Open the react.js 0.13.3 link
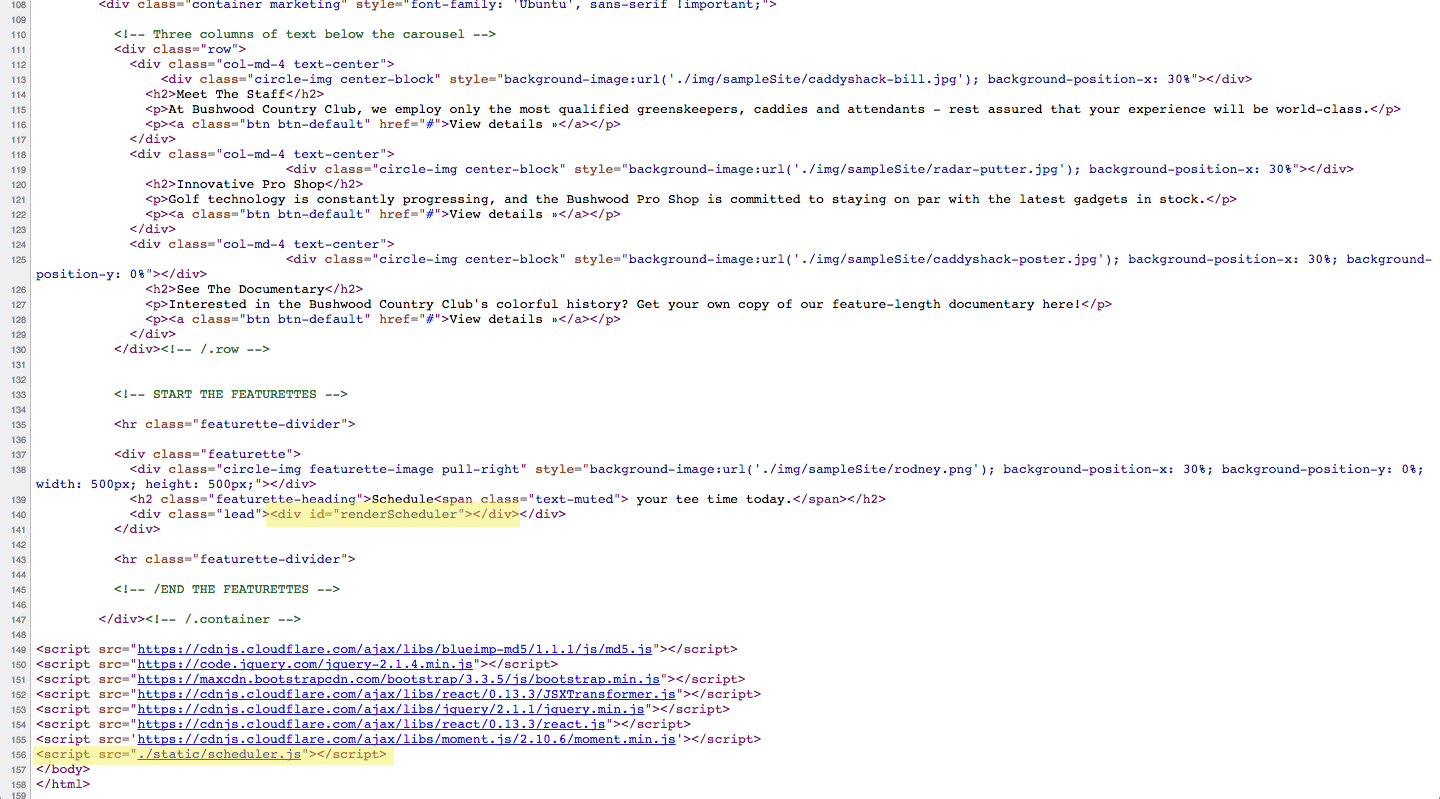This screenshot has height=799, width=1440. (x=372, y=724)
